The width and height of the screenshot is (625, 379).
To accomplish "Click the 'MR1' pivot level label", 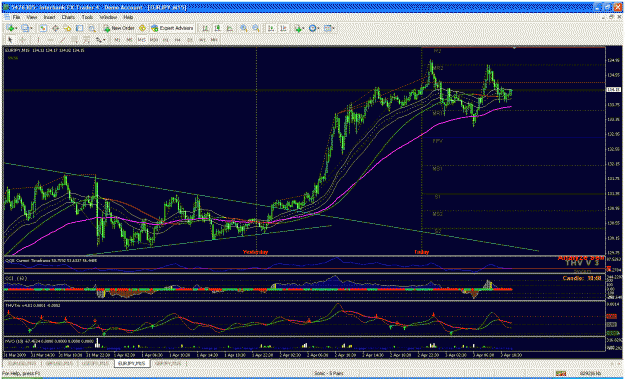I will [x=438, y=114].
